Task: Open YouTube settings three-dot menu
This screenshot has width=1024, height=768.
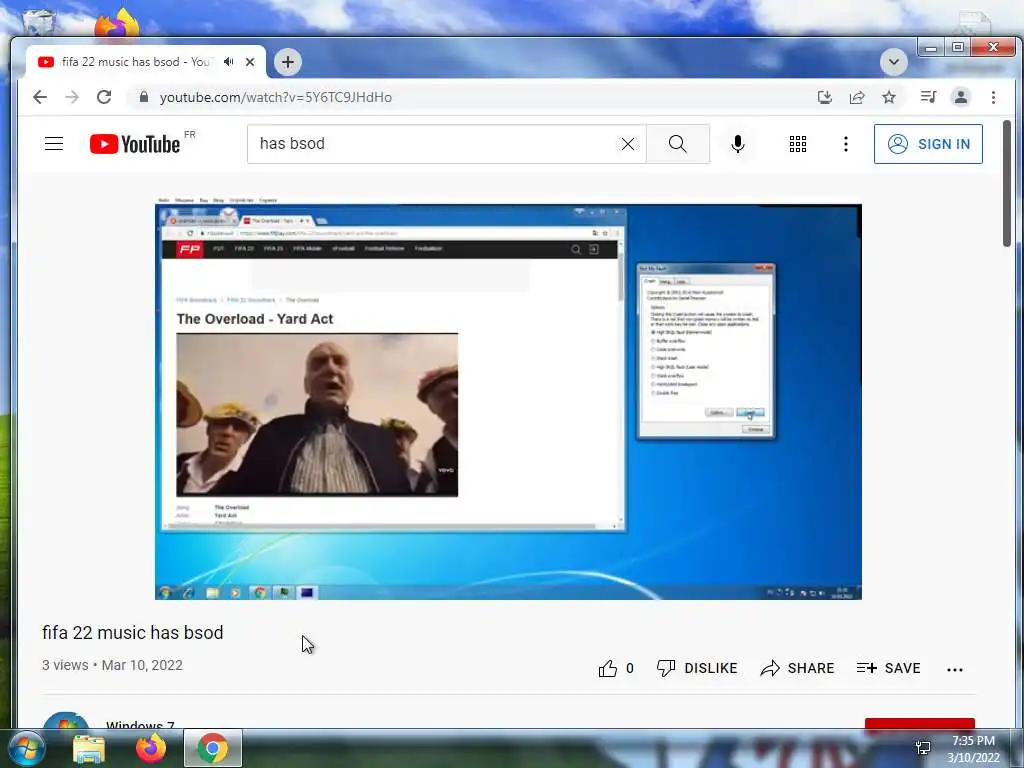Action: click(846, 144)
